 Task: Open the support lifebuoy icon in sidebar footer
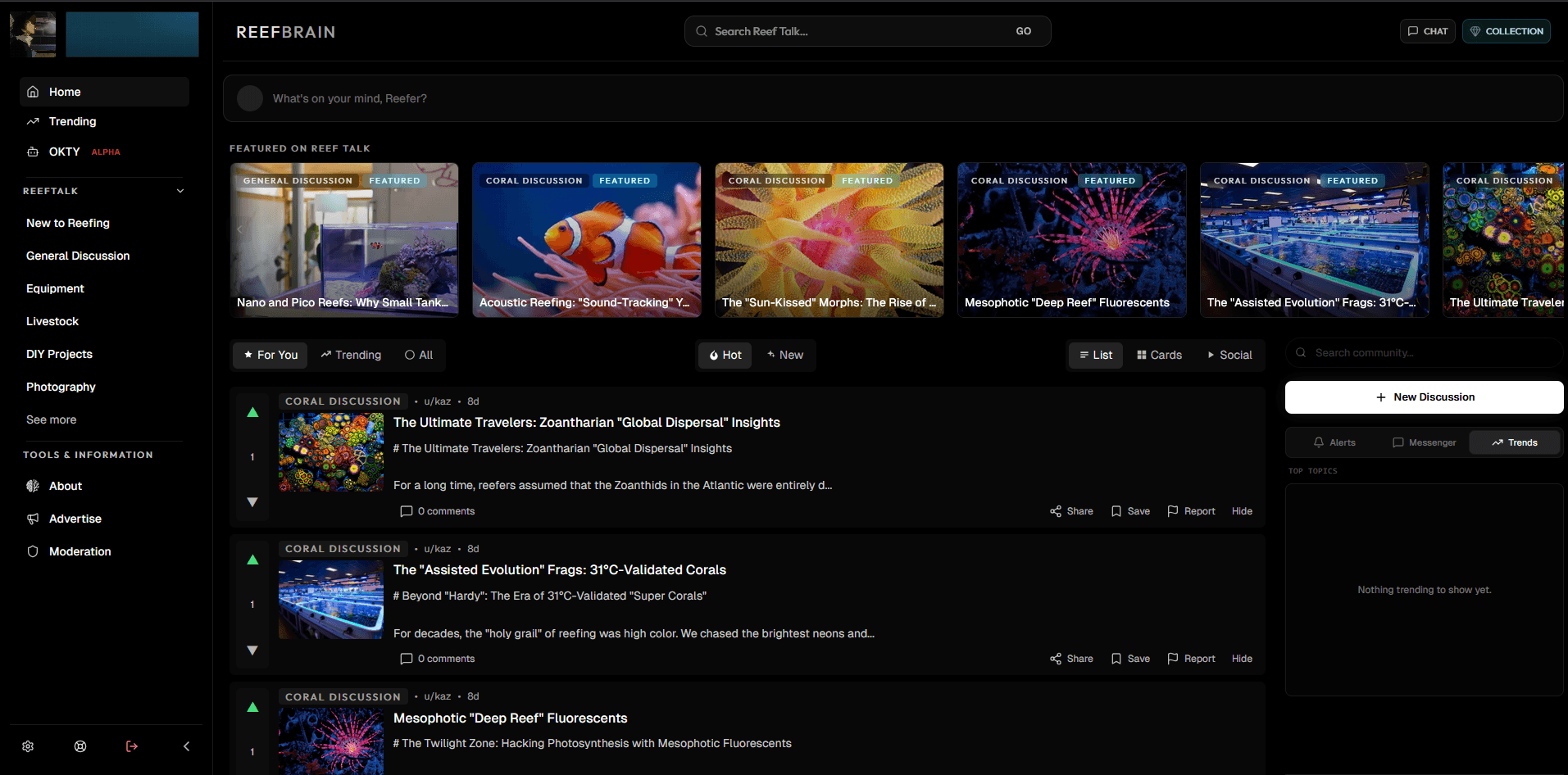tap(80, 746)
